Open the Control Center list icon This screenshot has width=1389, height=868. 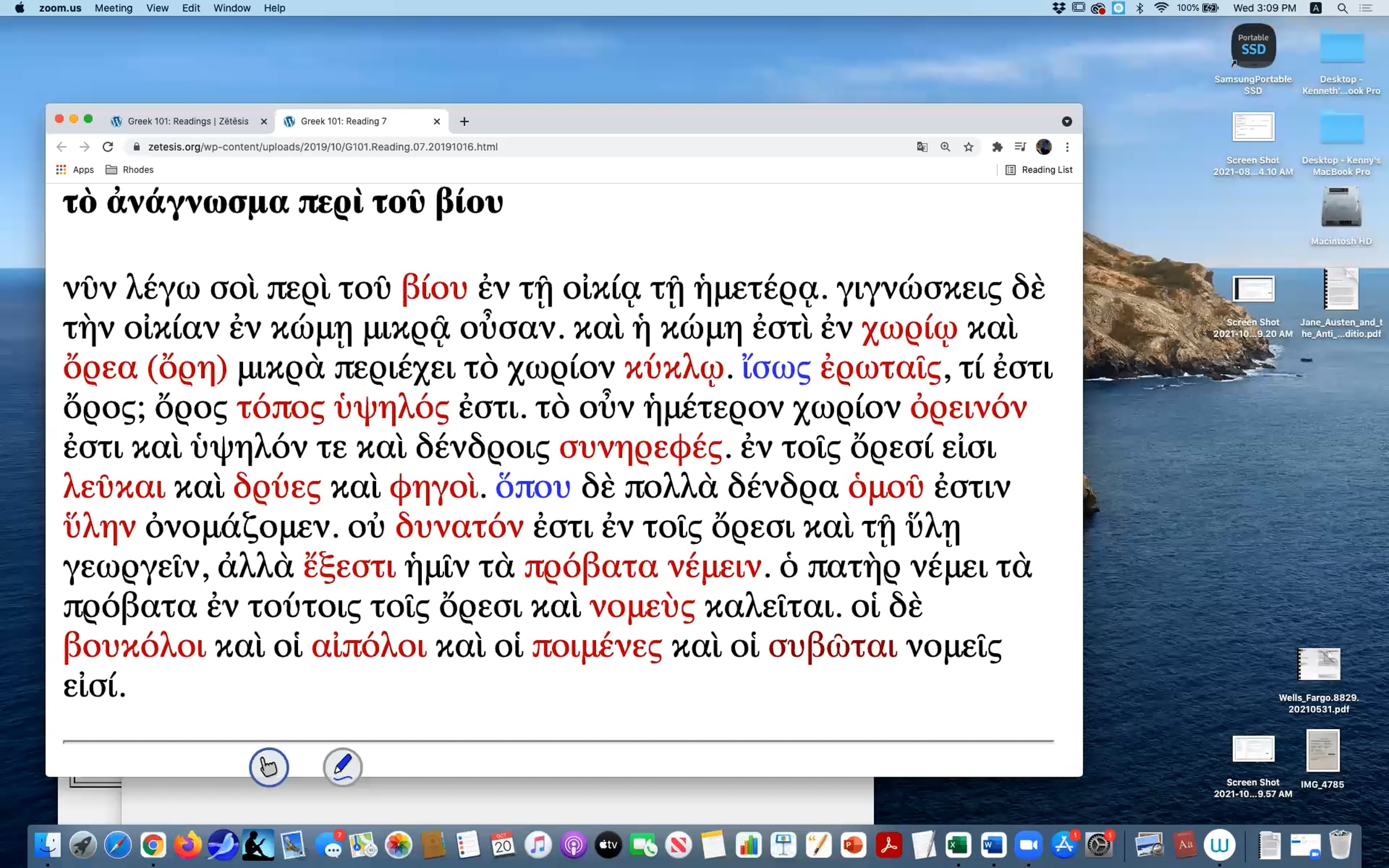(1366, 8)
